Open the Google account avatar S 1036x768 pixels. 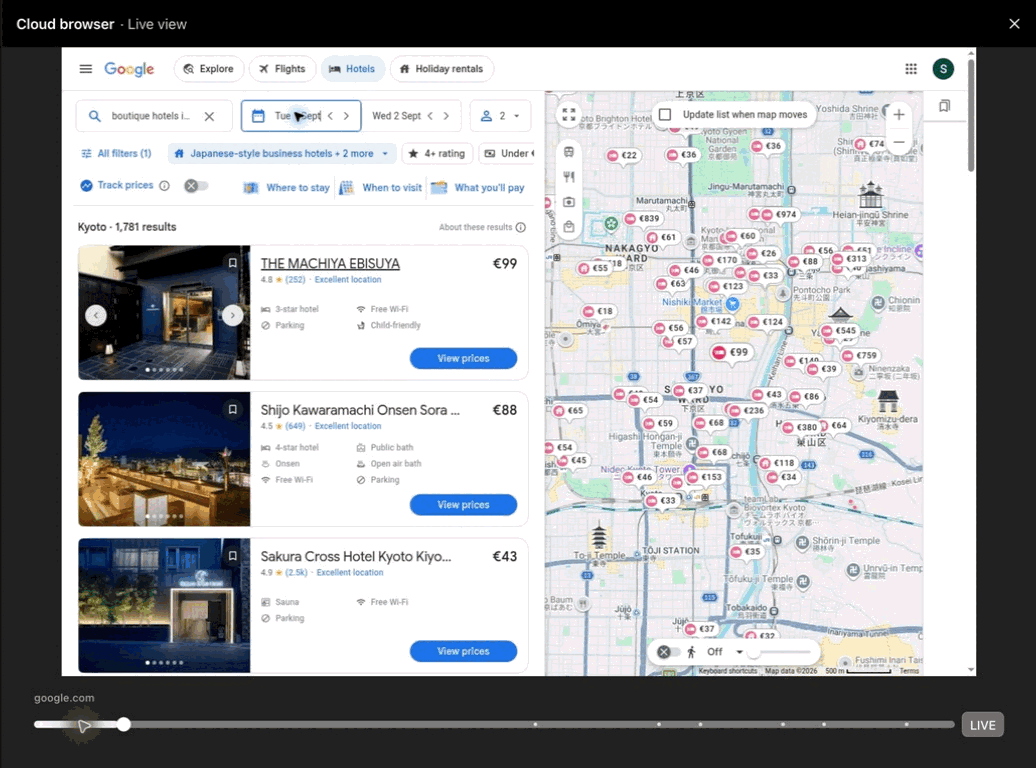pos(943,69)
